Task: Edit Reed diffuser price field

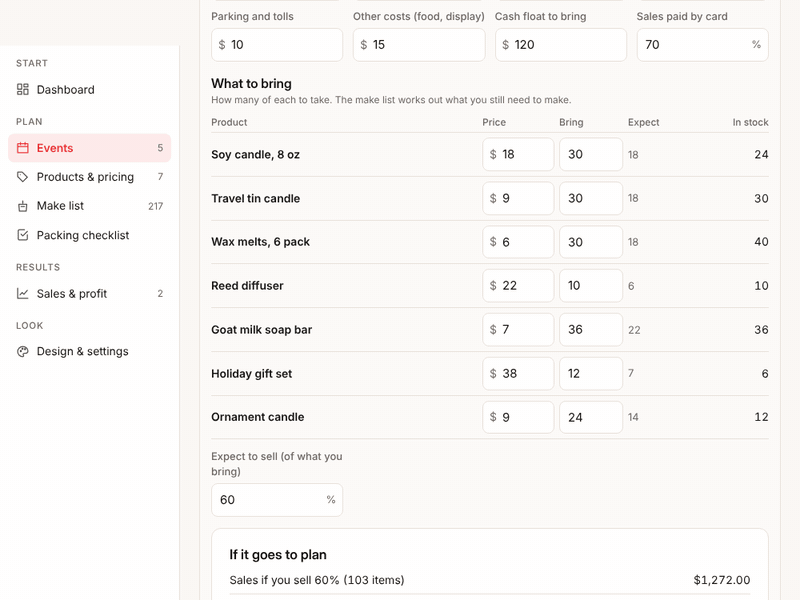Action: [518, 286]
